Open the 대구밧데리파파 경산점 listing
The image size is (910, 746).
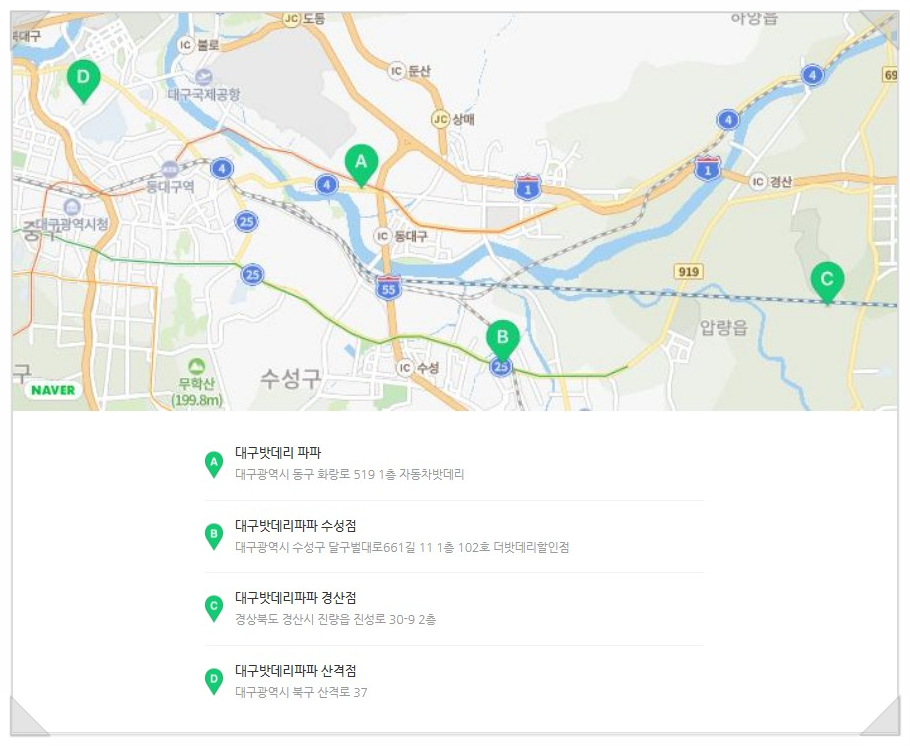coord(295,598)
